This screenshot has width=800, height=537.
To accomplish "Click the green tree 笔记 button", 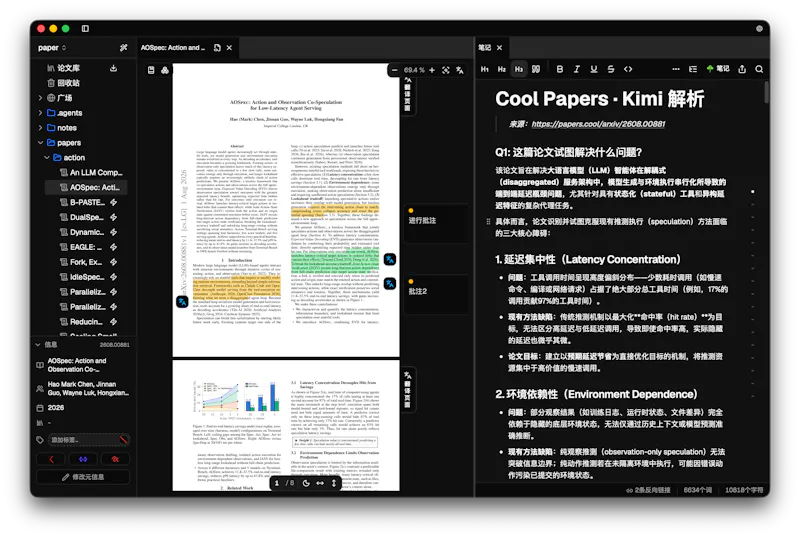I will [717, 69].
